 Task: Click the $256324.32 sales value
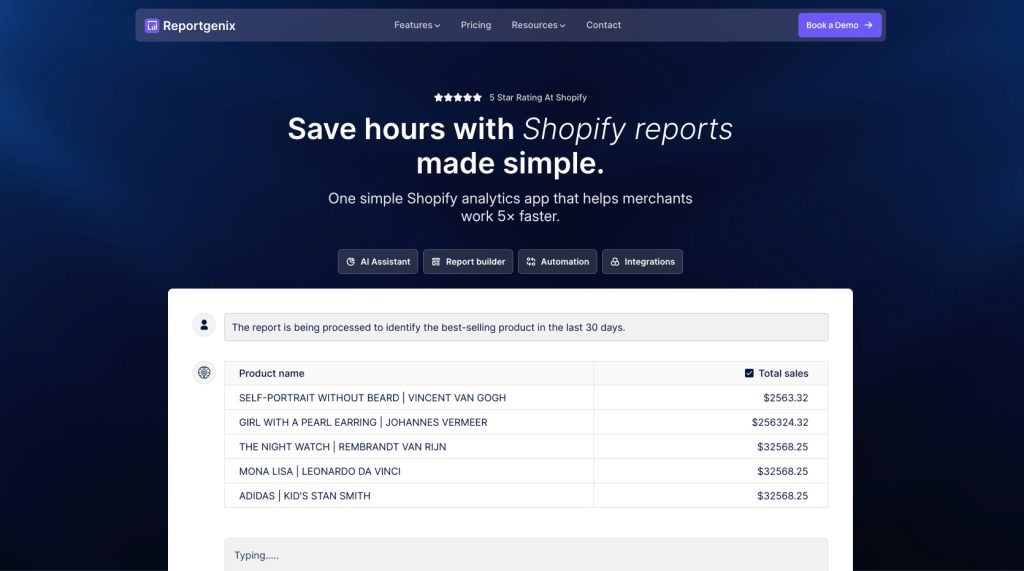pos(780,422)
